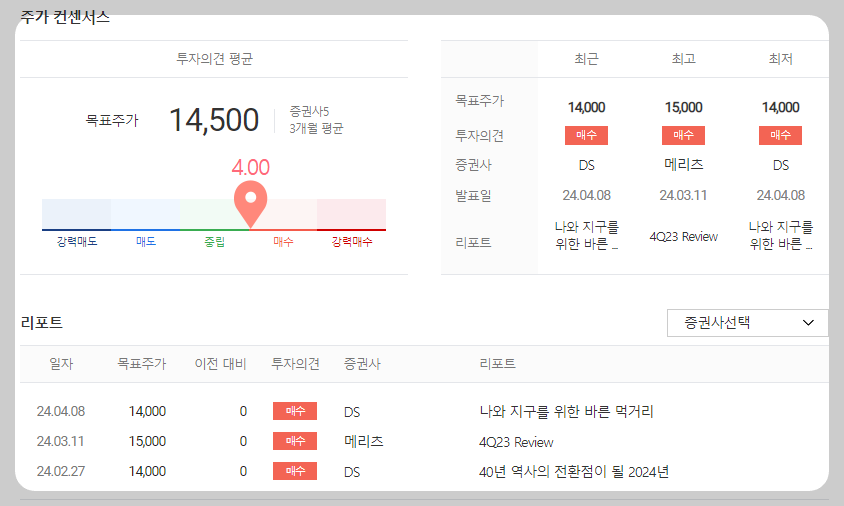Click the 이전 대비 column header
Screen dimensions: 844x506
click(x=221, y=364)
